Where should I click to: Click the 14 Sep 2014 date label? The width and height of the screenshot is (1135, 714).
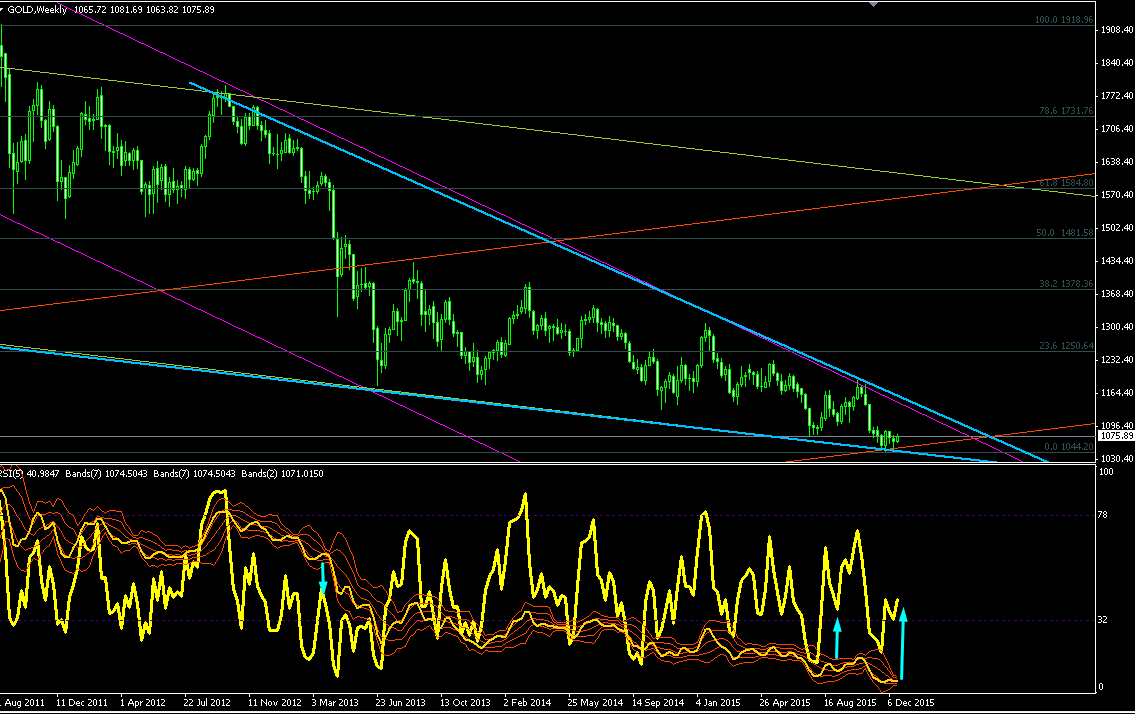[x=658, y=702]
